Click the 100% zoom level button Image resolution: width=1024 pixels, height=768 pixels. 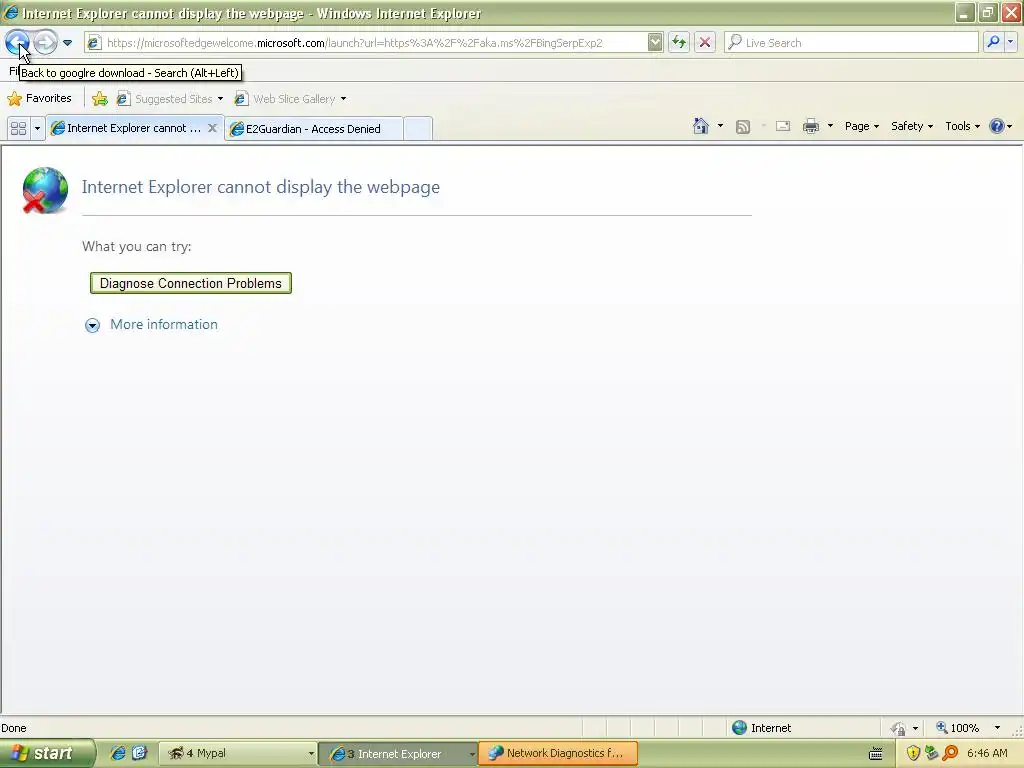(957, 728)
